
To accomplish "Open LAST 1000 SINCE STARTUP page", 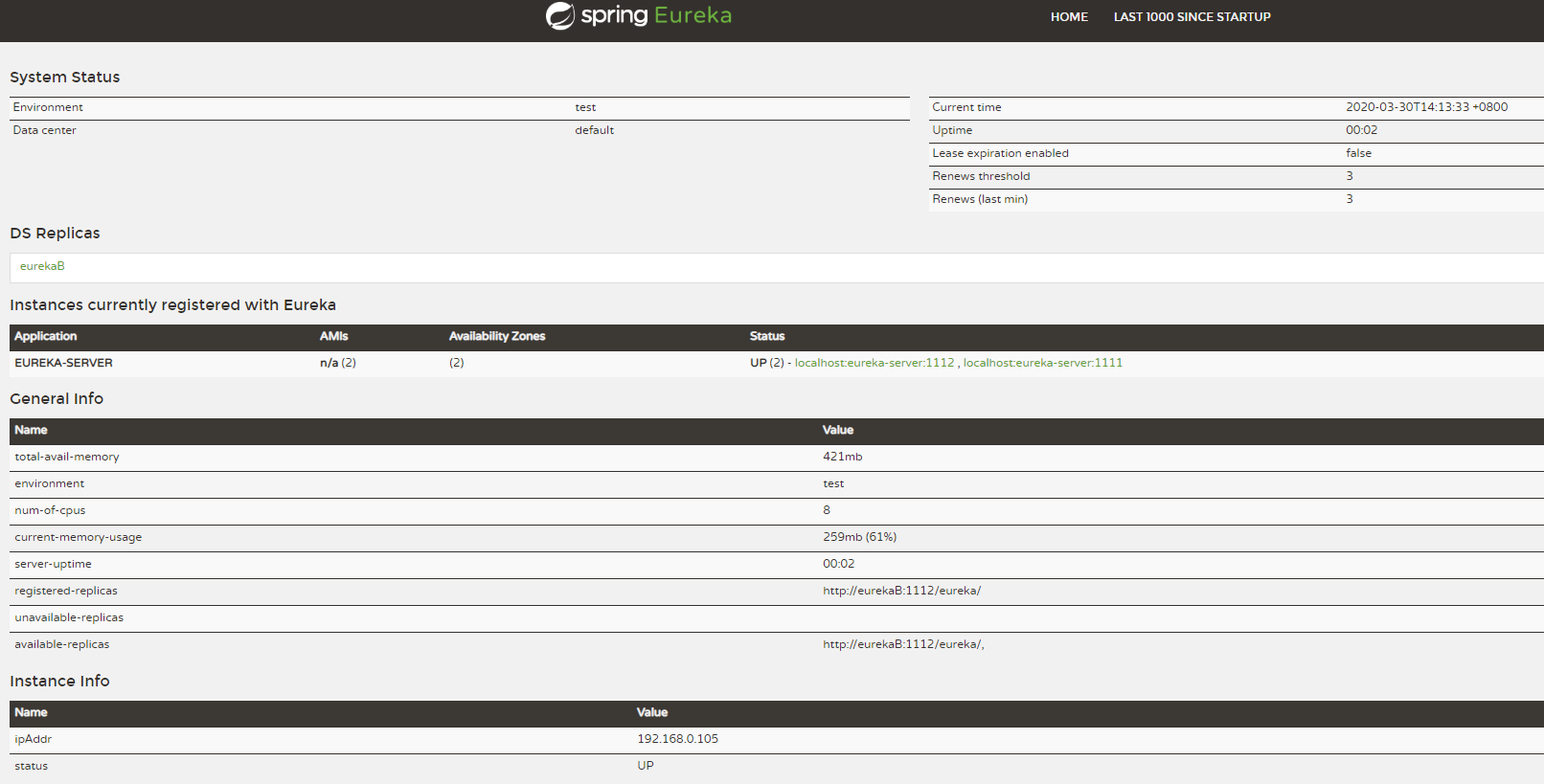I will point(1192,17).
